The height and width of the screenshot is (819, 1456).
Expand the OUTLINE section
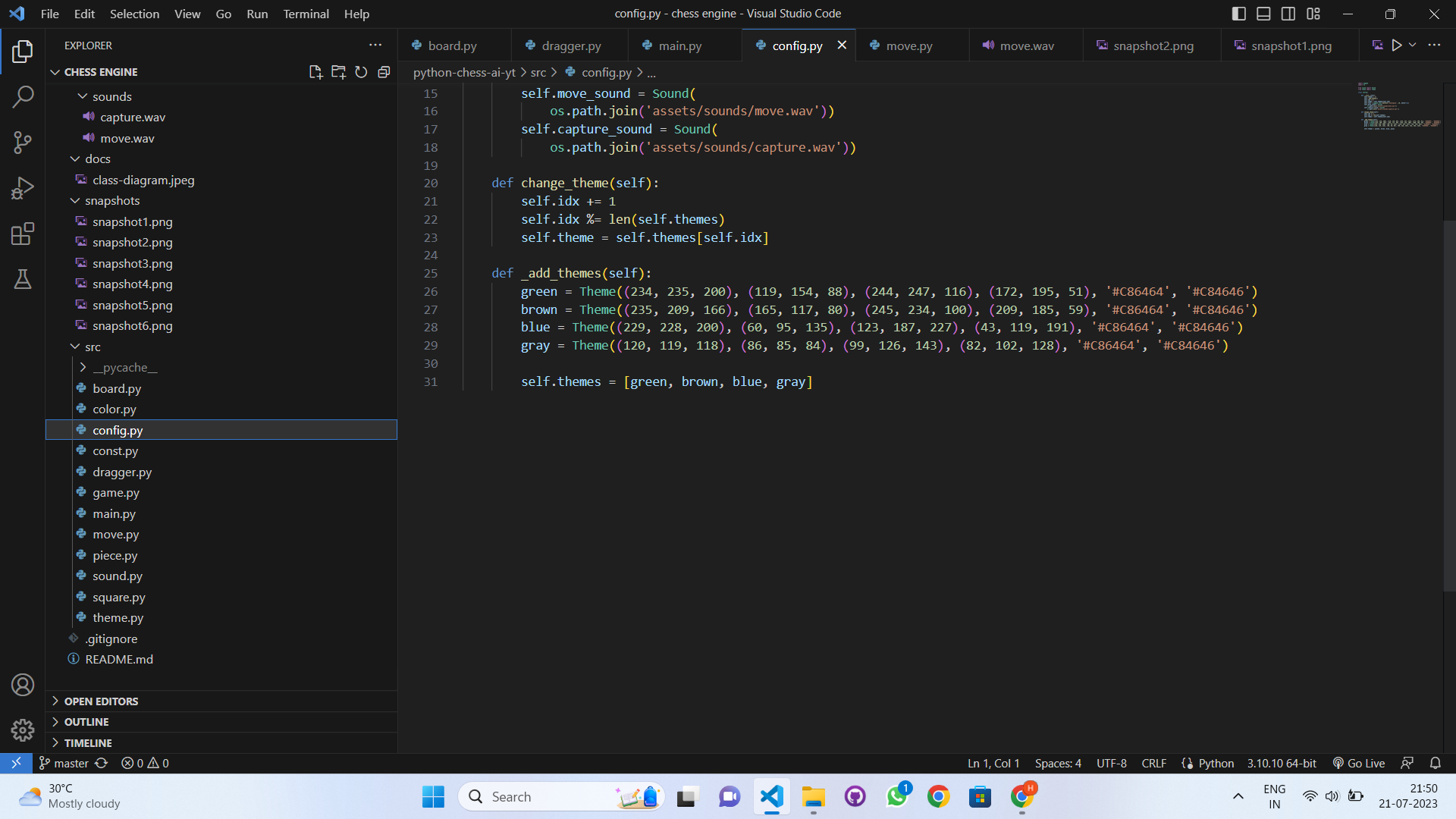tap(86, 722)
